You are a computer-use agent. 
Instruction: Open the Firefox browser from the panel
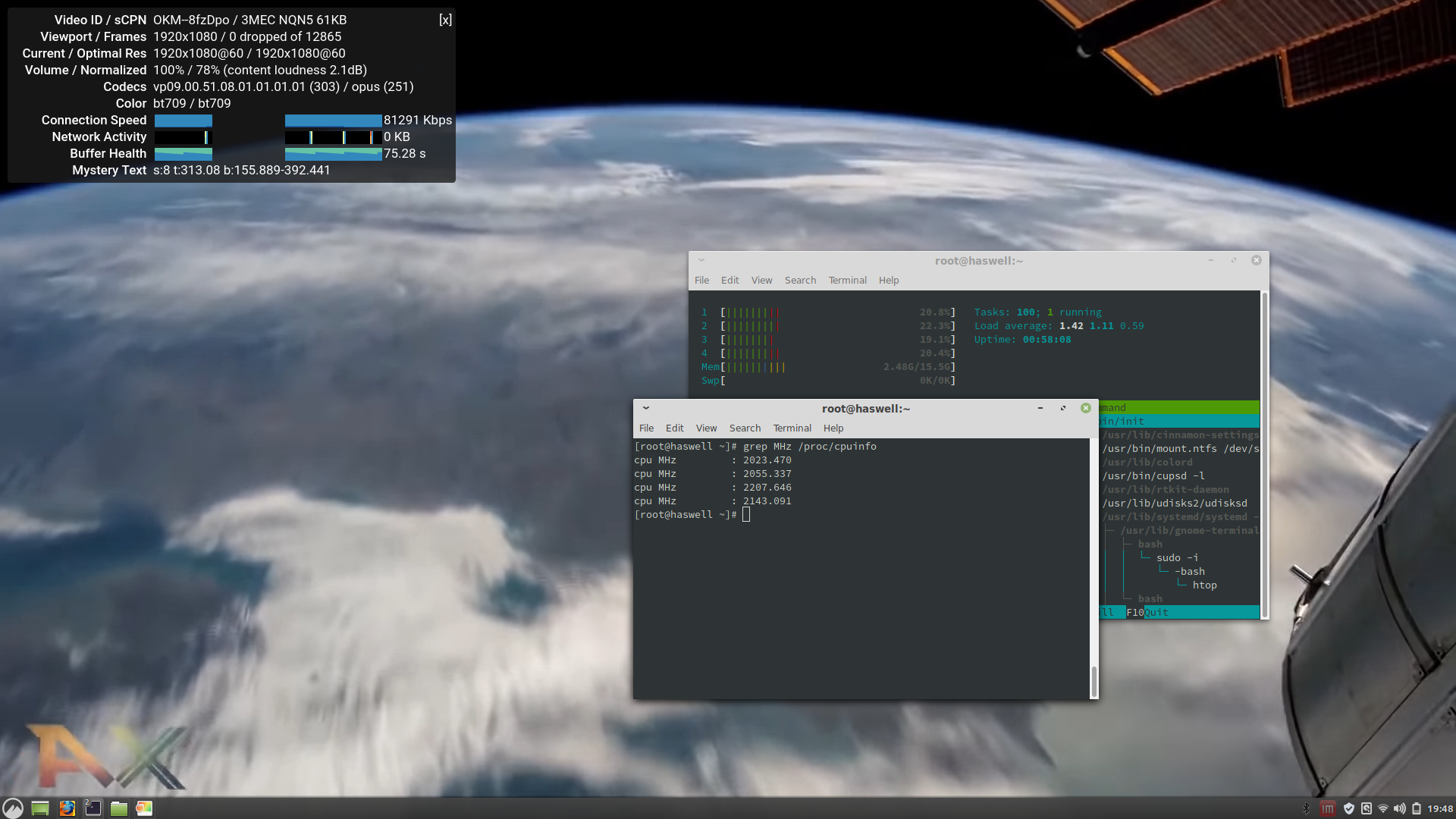tap(67, 808)
